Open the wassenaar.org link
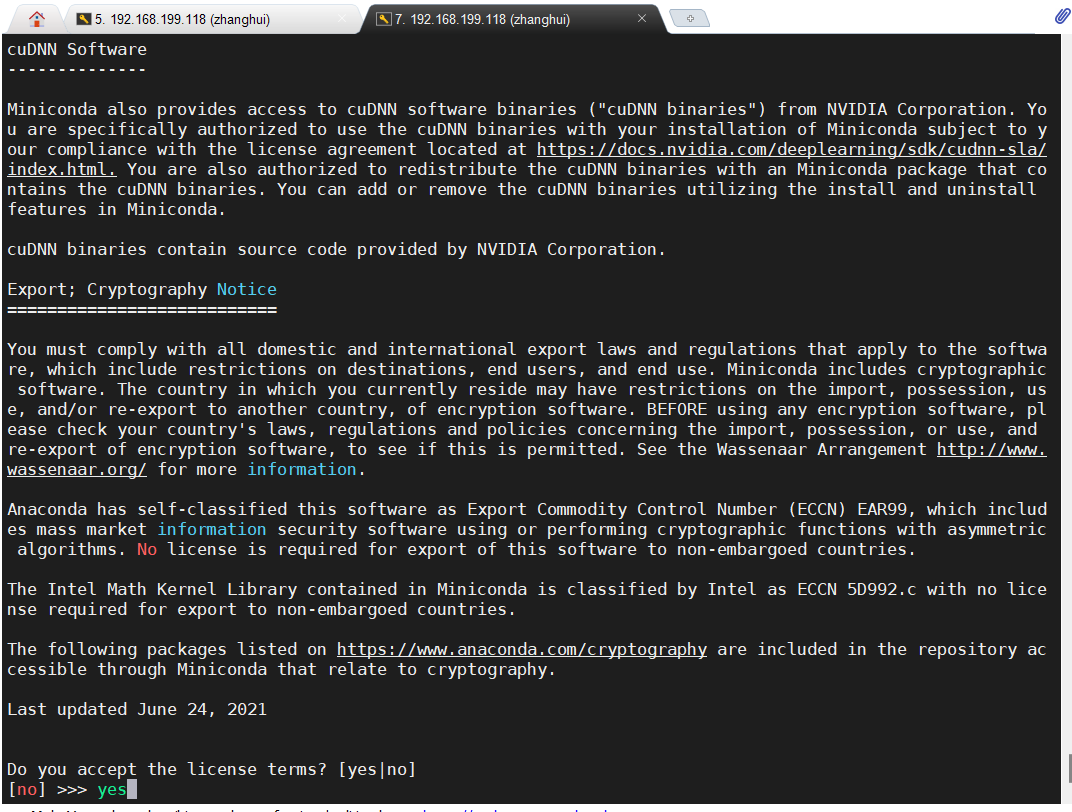This screenshot has width=1072, height=812. click(77, 470)
